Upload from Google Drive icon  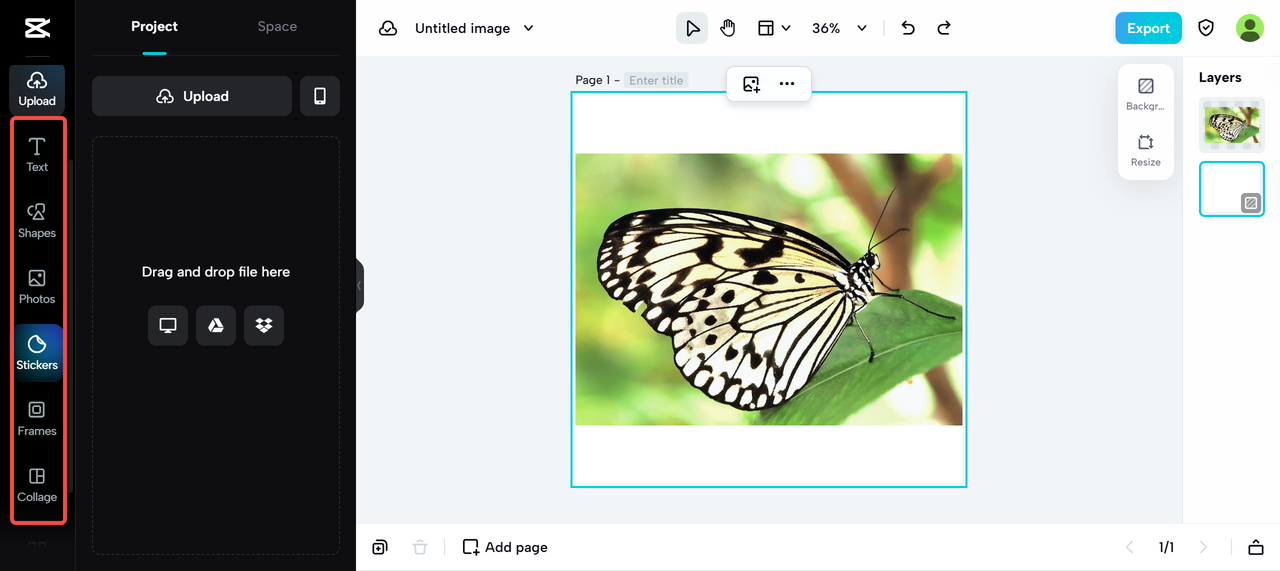216,326
